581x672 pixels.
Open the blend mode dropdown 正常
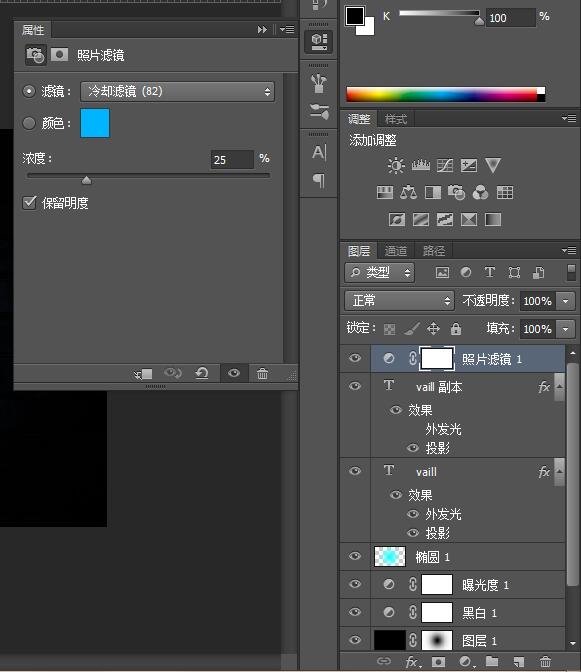point(399,300)
